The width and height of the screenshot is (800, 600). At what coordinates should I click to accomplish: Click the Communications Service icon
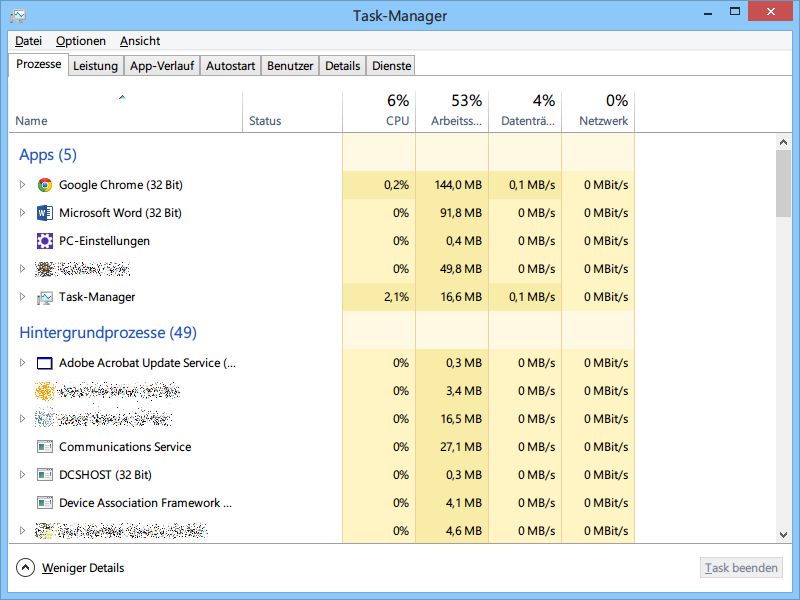click(x=45, y=447)
